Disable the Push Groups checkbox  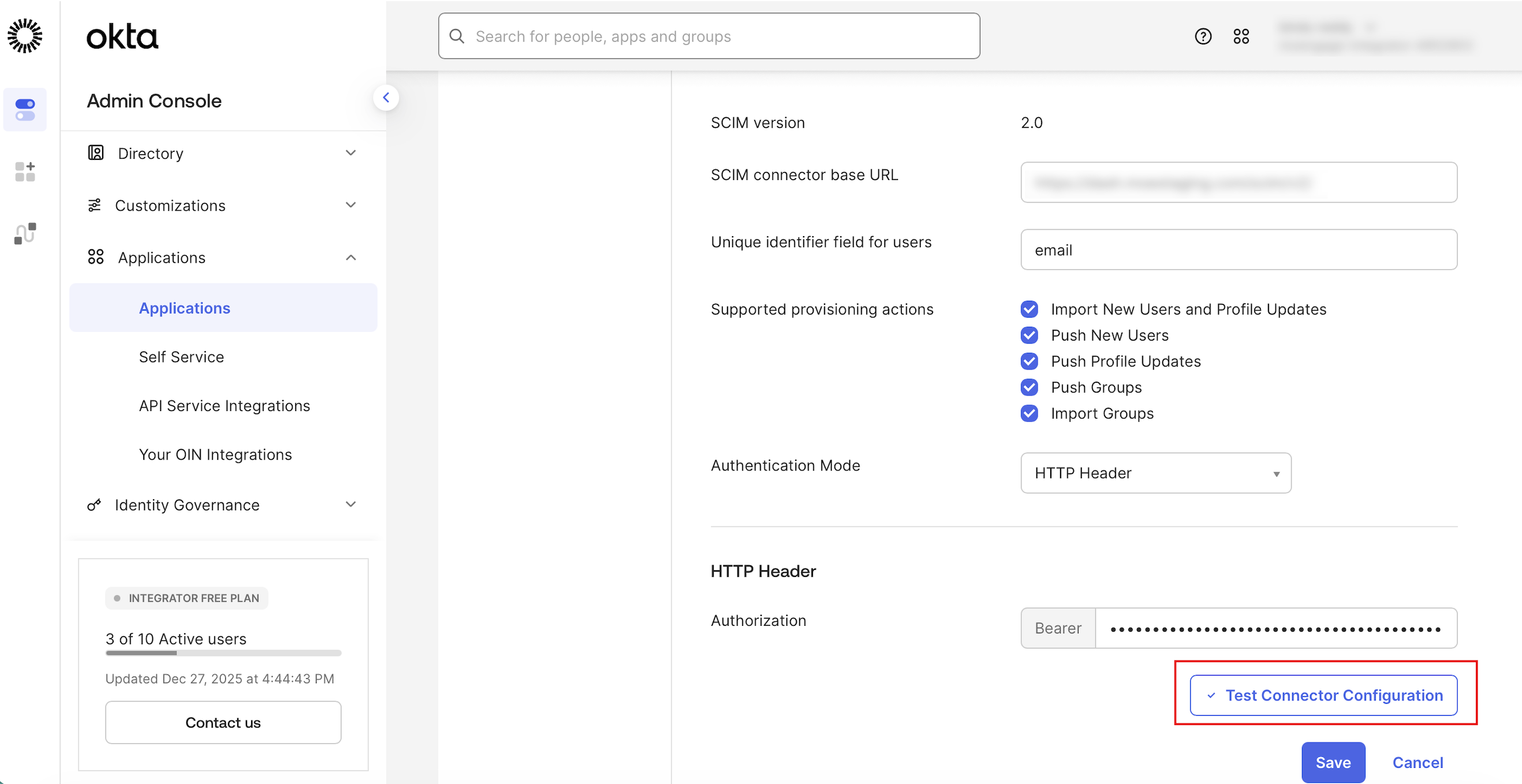click(1029, 387)
